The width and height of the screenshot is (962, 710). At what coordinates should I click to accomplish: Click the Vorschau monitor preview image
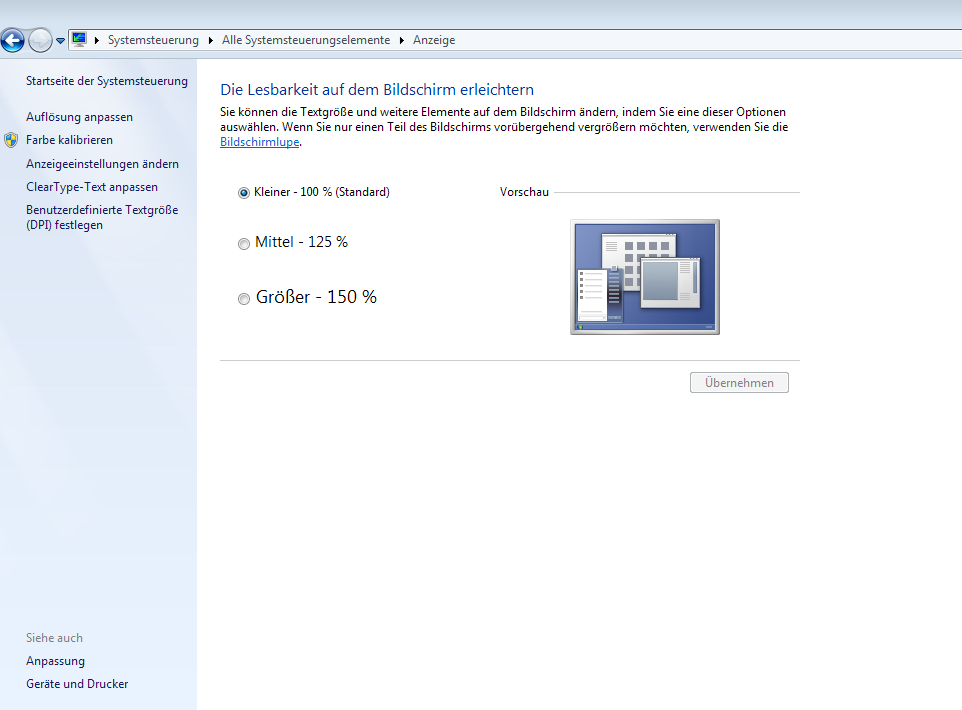645,277
